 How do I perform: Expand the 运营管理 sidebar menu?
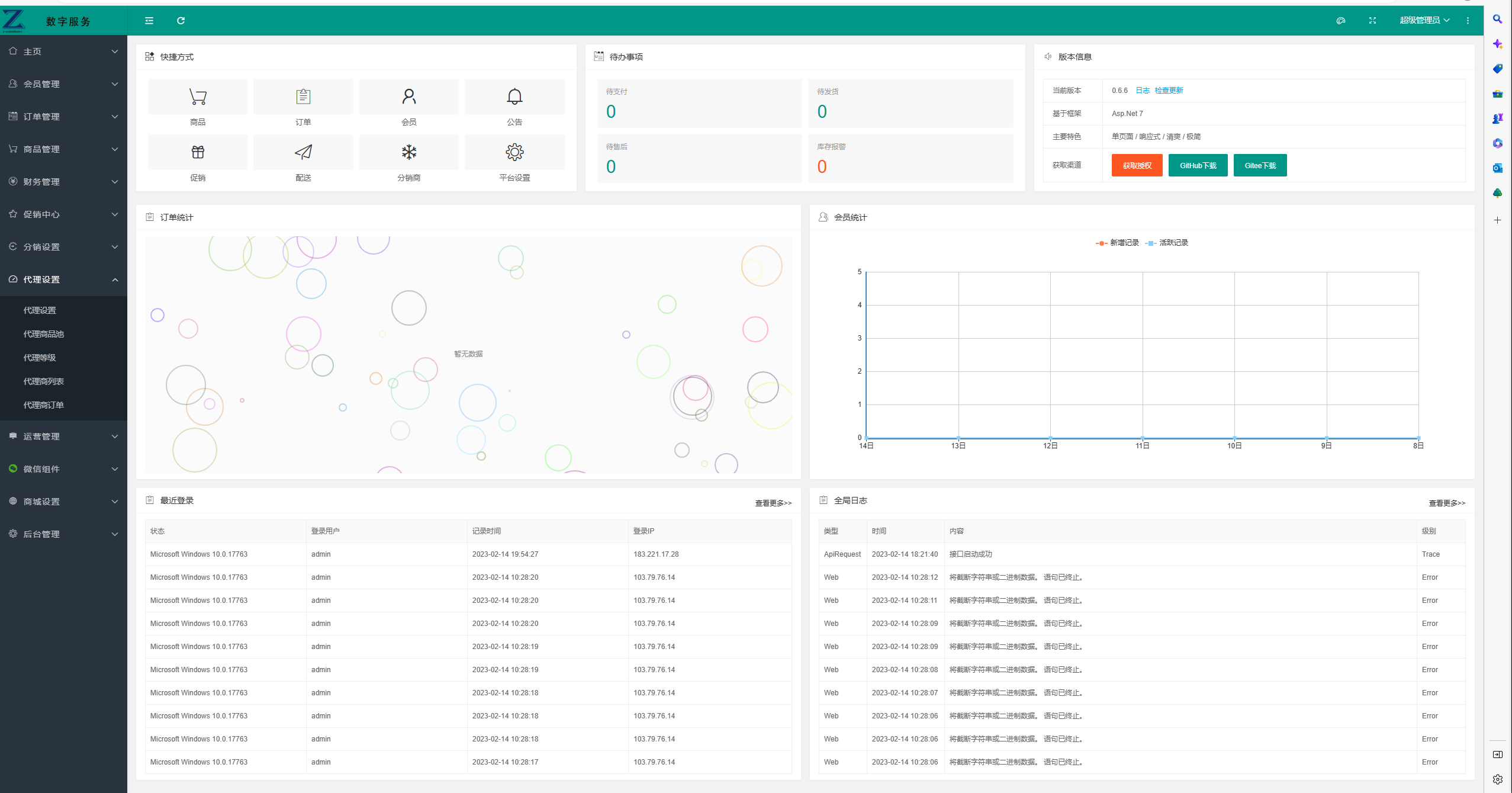pos(63,436)
